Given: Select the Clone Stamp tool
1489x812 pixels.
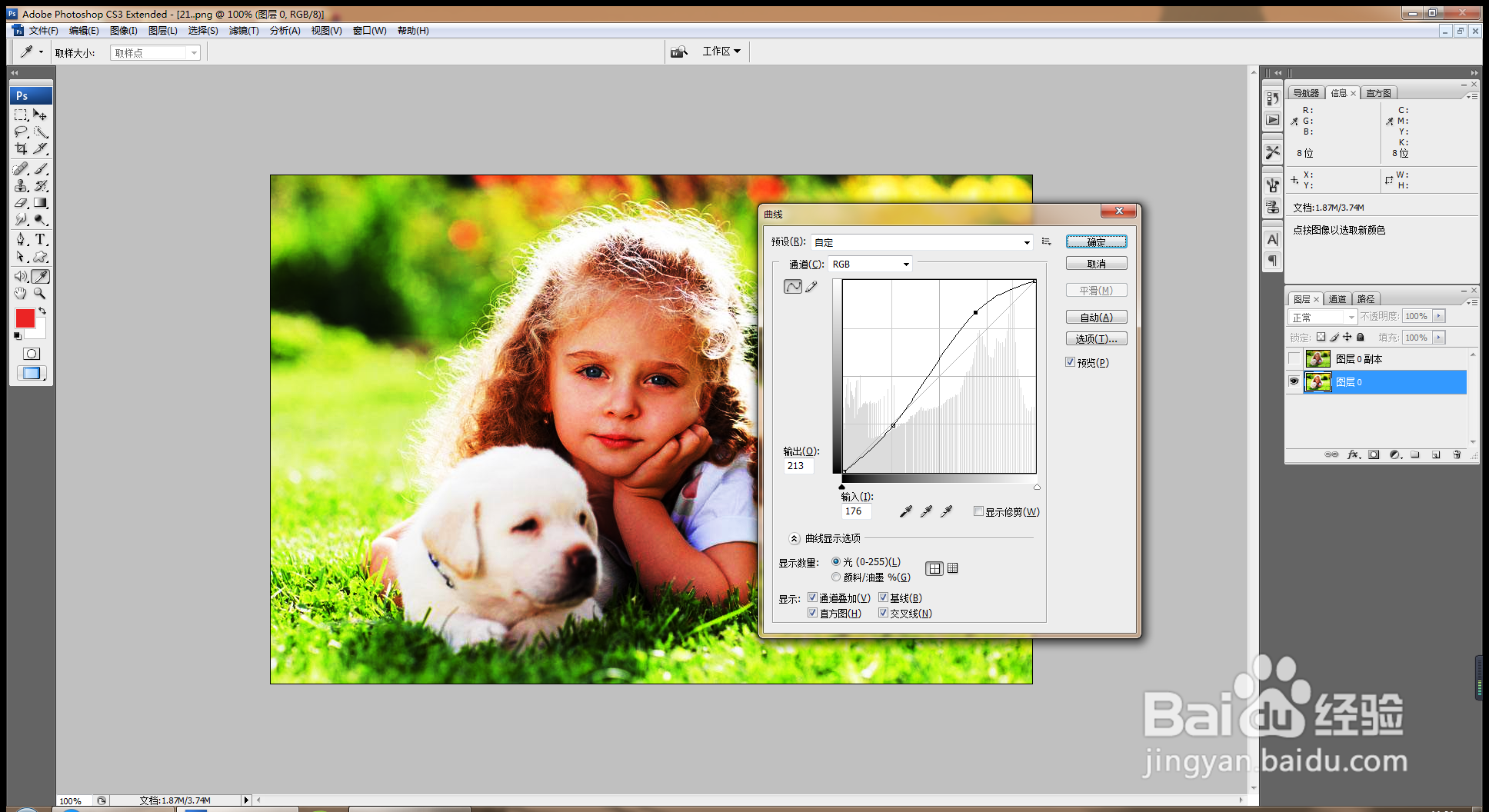Looking at the screenshot, I should (x=21, y=185).
